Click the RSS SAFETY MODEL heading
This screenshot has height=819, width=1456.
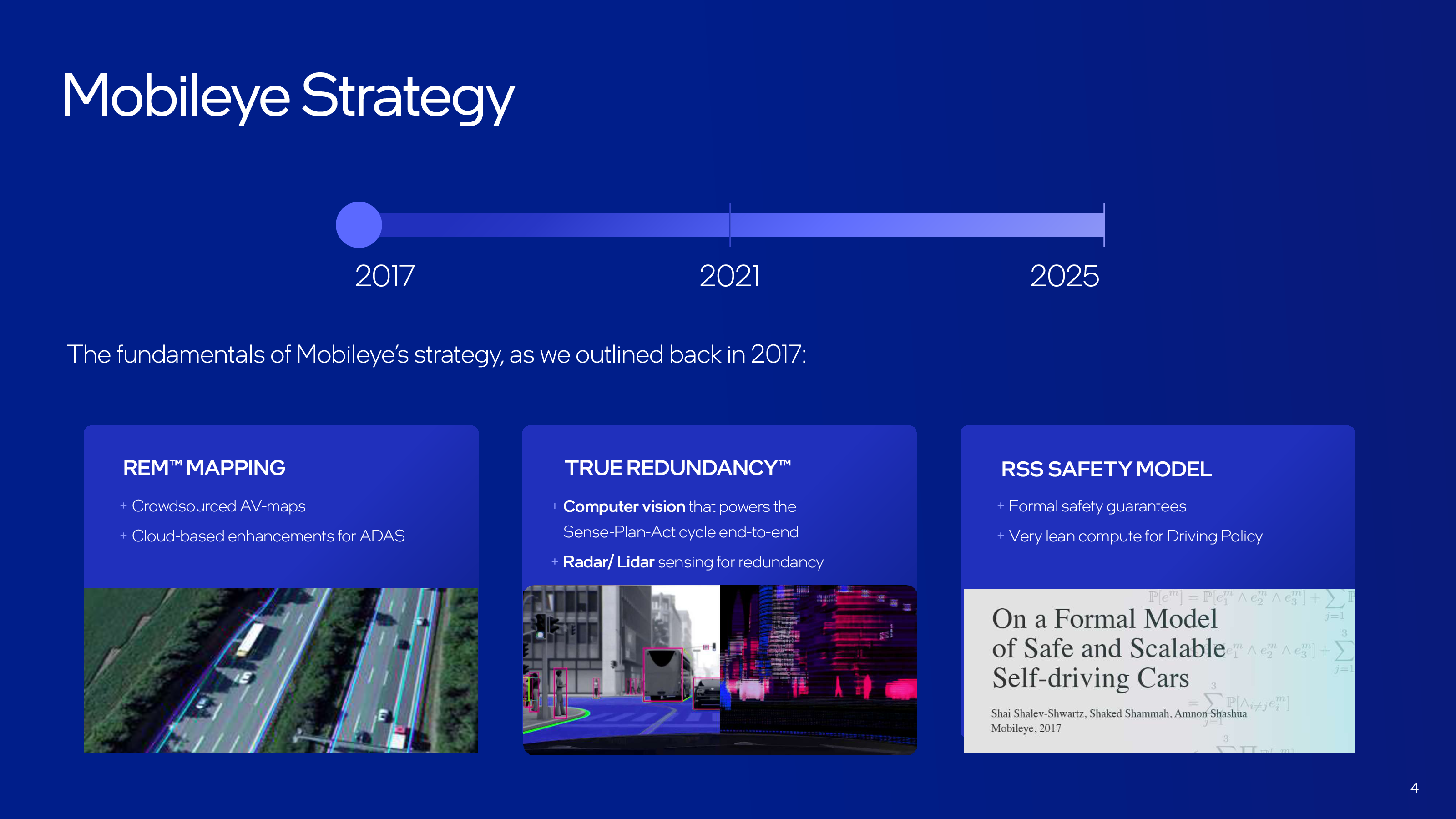click(x=1106, y=469)
